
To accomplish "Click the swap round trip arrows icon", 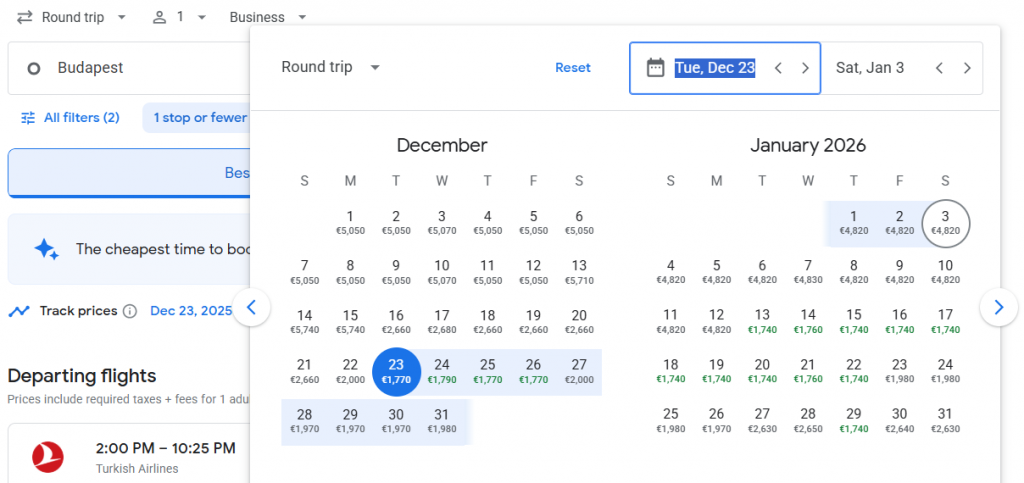I will pos(24,18).
